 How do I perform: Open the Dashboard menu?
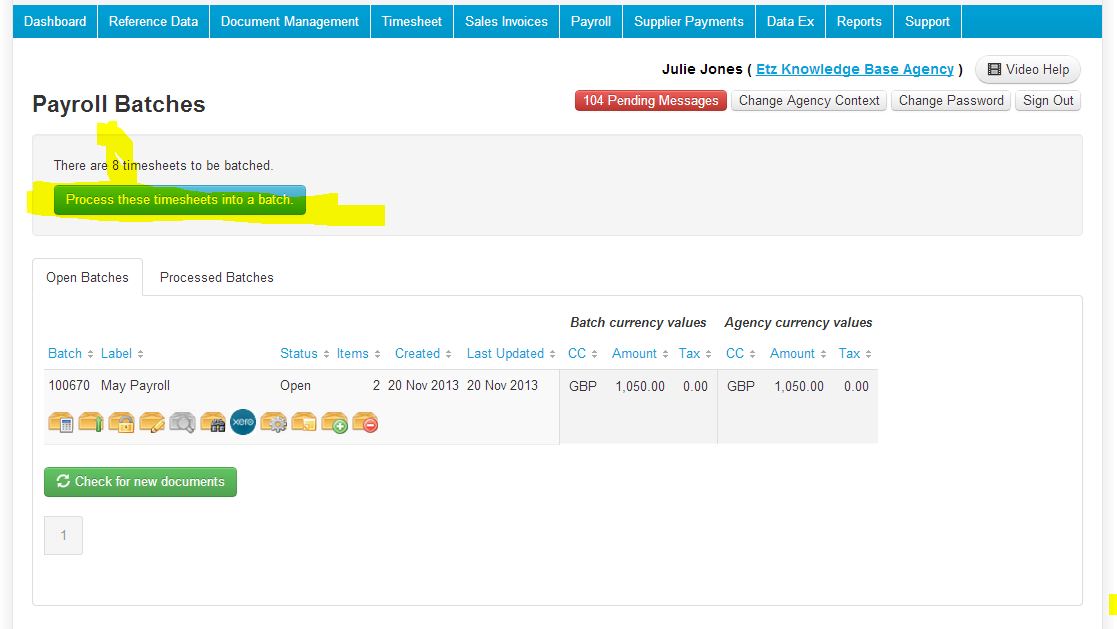[x=55, y=21]
